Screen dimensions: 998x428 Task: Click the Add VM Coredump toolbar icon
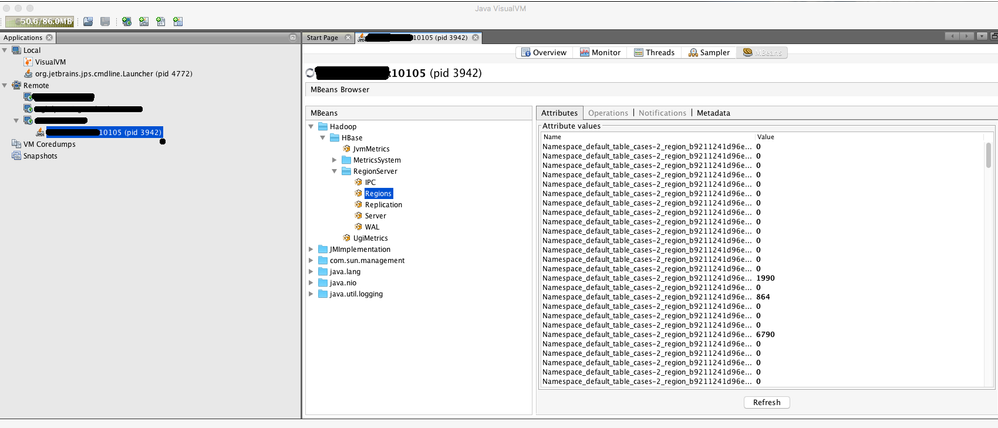[x=161, y=22]
